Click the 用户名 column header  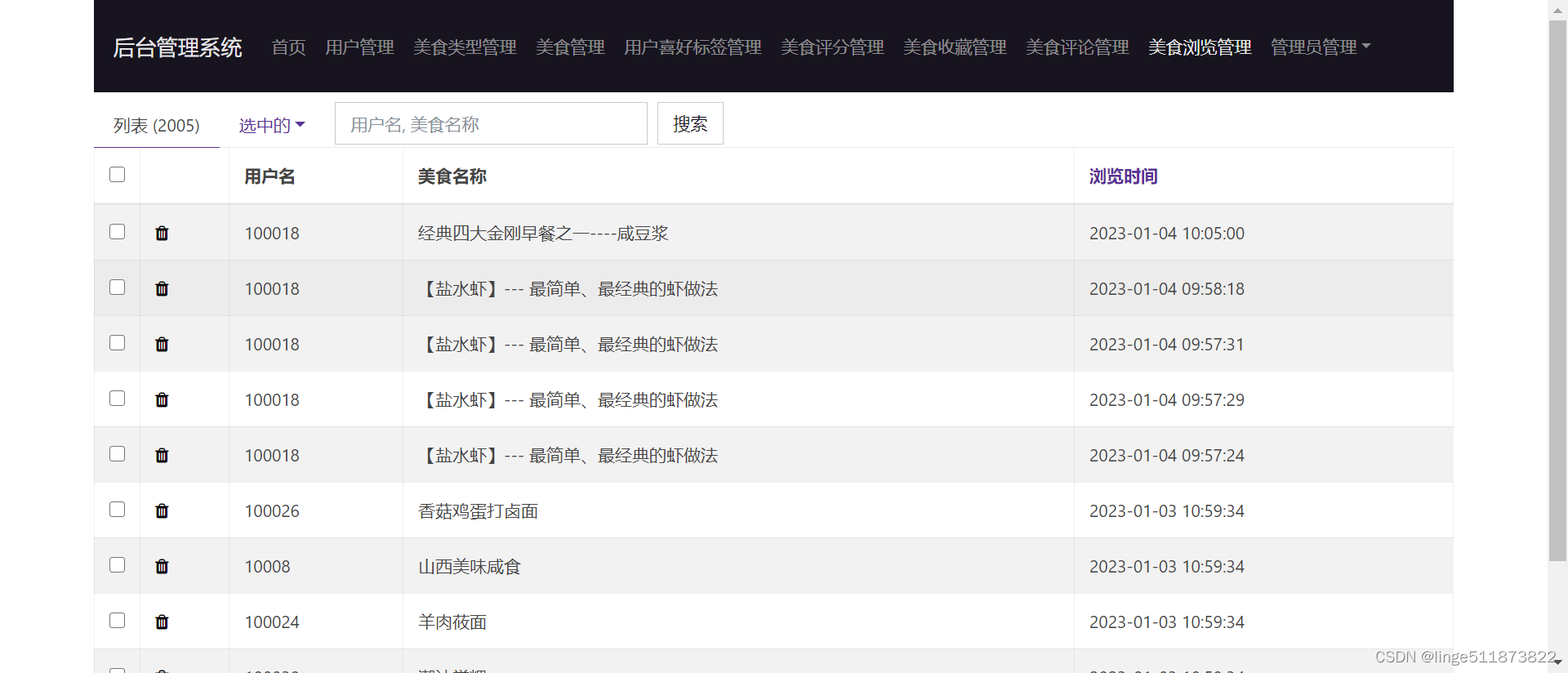269,176
